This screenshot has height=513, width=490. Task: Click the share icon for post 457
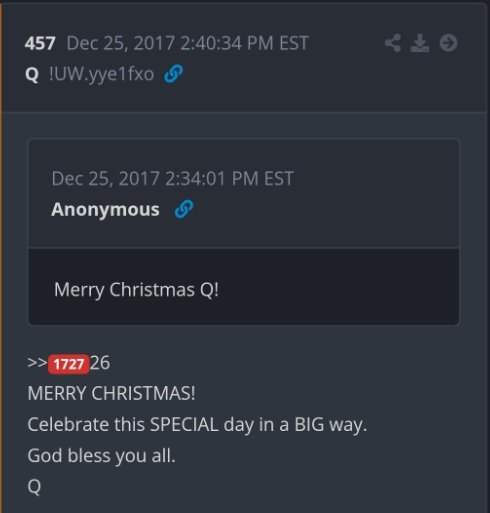[x=393, y=43]
